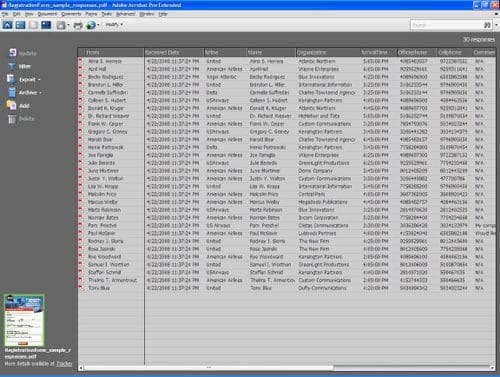Click into the Search field
500x377 pixels.
tap(446, 25)
